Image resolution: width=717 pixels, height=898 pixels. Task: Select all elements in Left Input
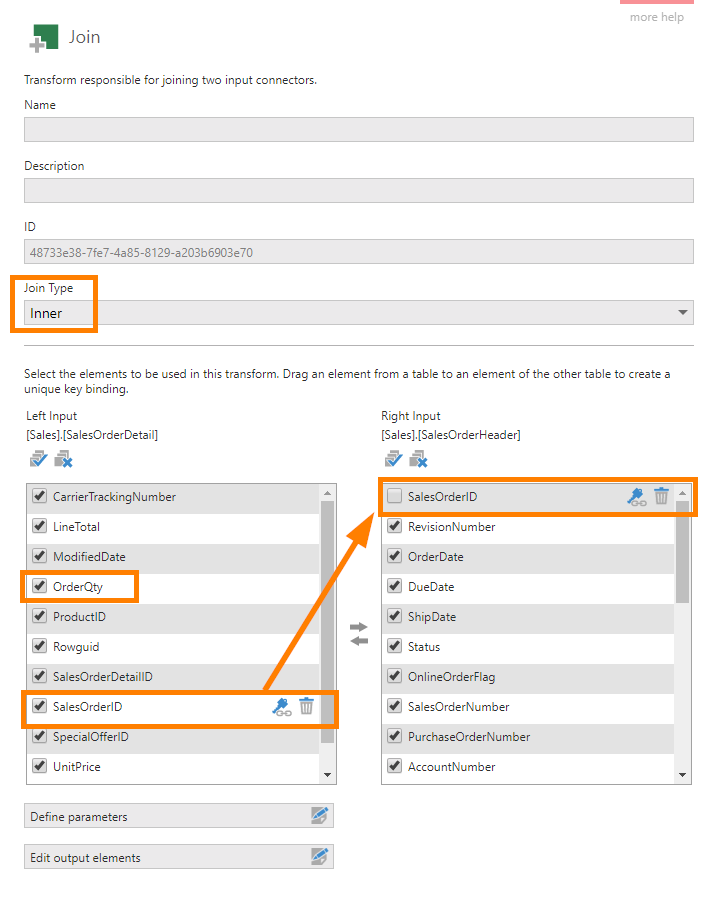pos(38,458)
